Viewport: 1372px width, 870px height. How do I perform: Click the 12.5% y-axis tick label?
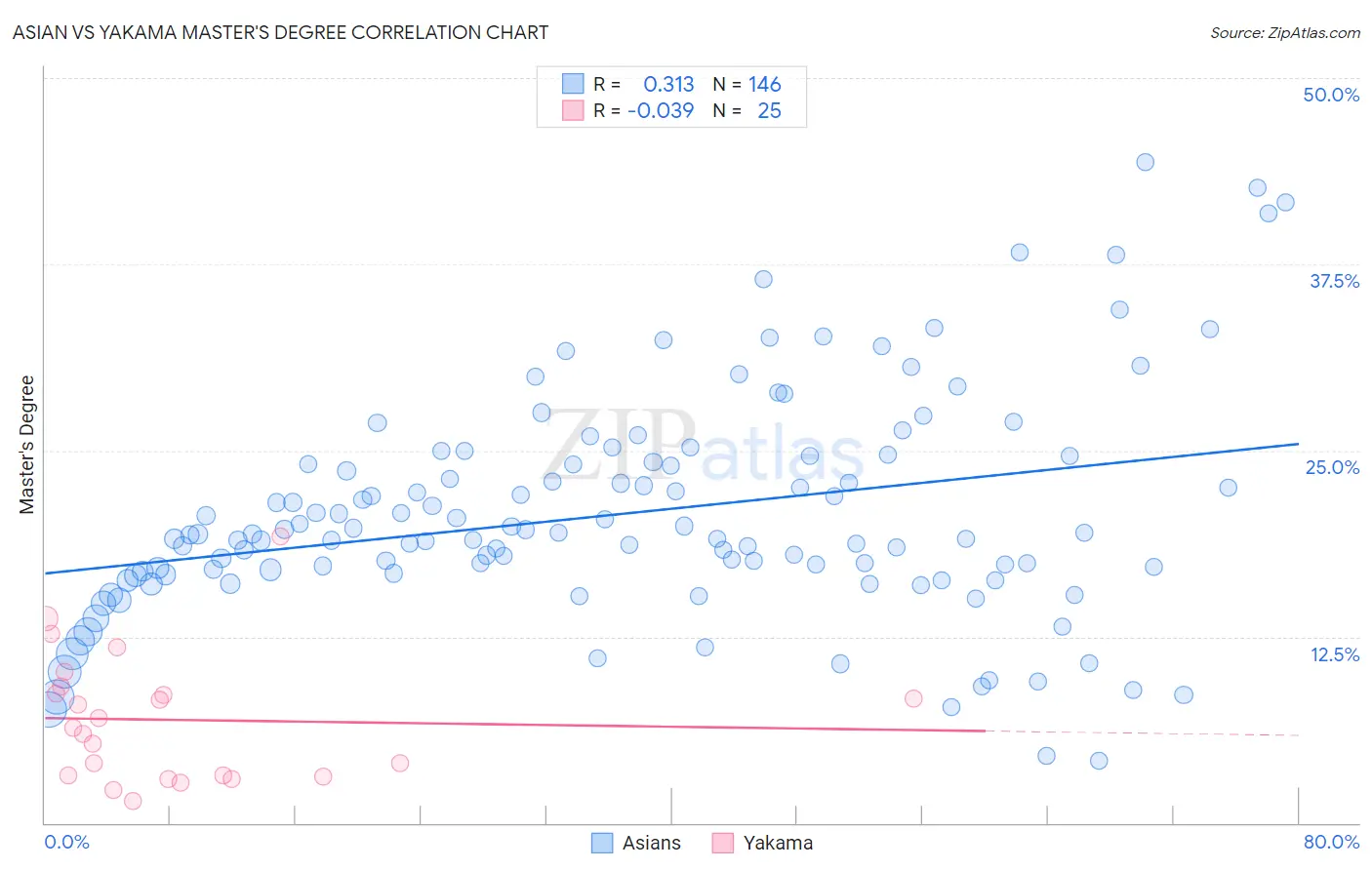pos(1334,654)
